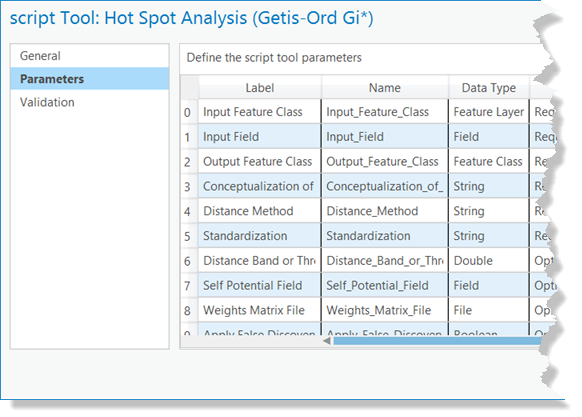The width and height of the screenshot is (582, 417).
Task: Click the Label column header
Action: click(260, 88)
